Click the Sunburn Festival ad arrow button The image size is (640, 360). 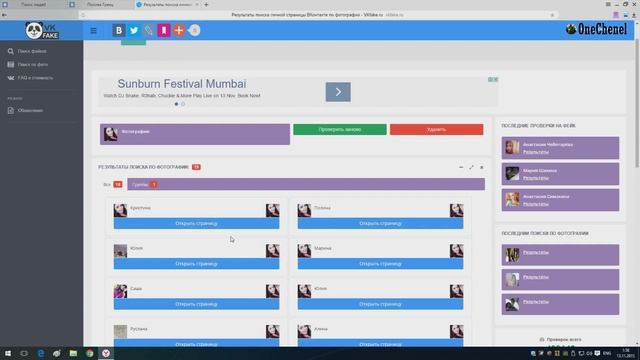[338, 92]
